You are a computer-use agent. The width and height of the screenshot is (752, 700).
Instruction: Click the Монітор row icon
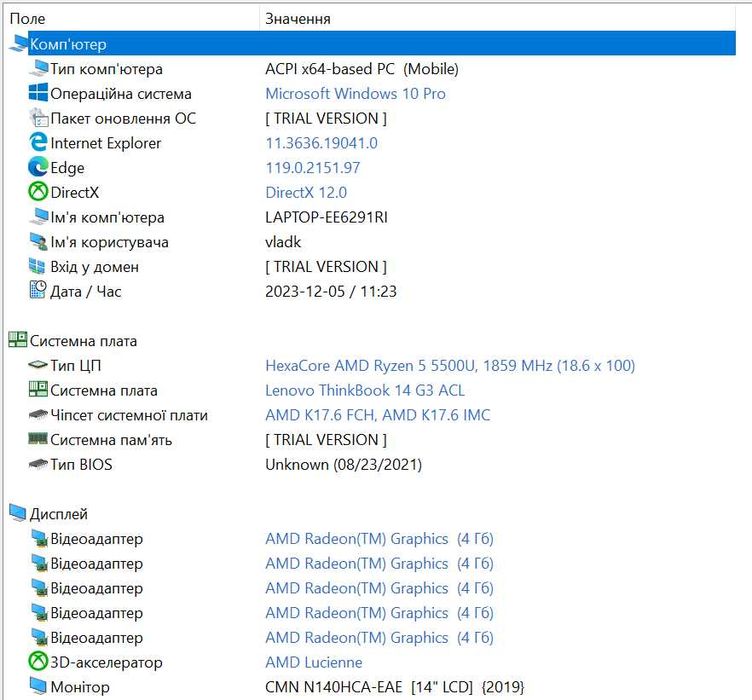(x=38, y=686)
